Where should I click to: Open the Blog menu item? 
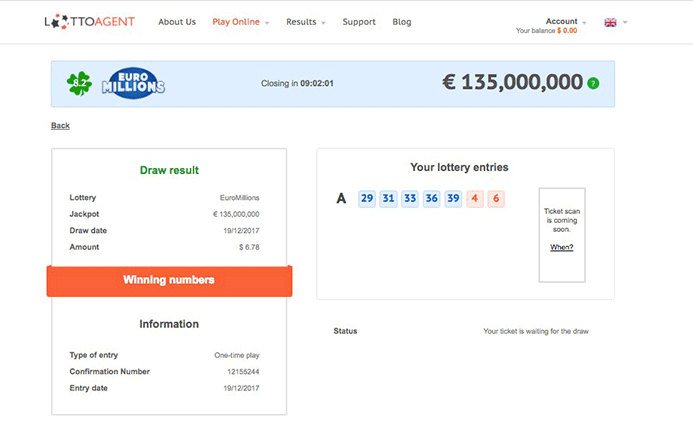click(402, 22)
